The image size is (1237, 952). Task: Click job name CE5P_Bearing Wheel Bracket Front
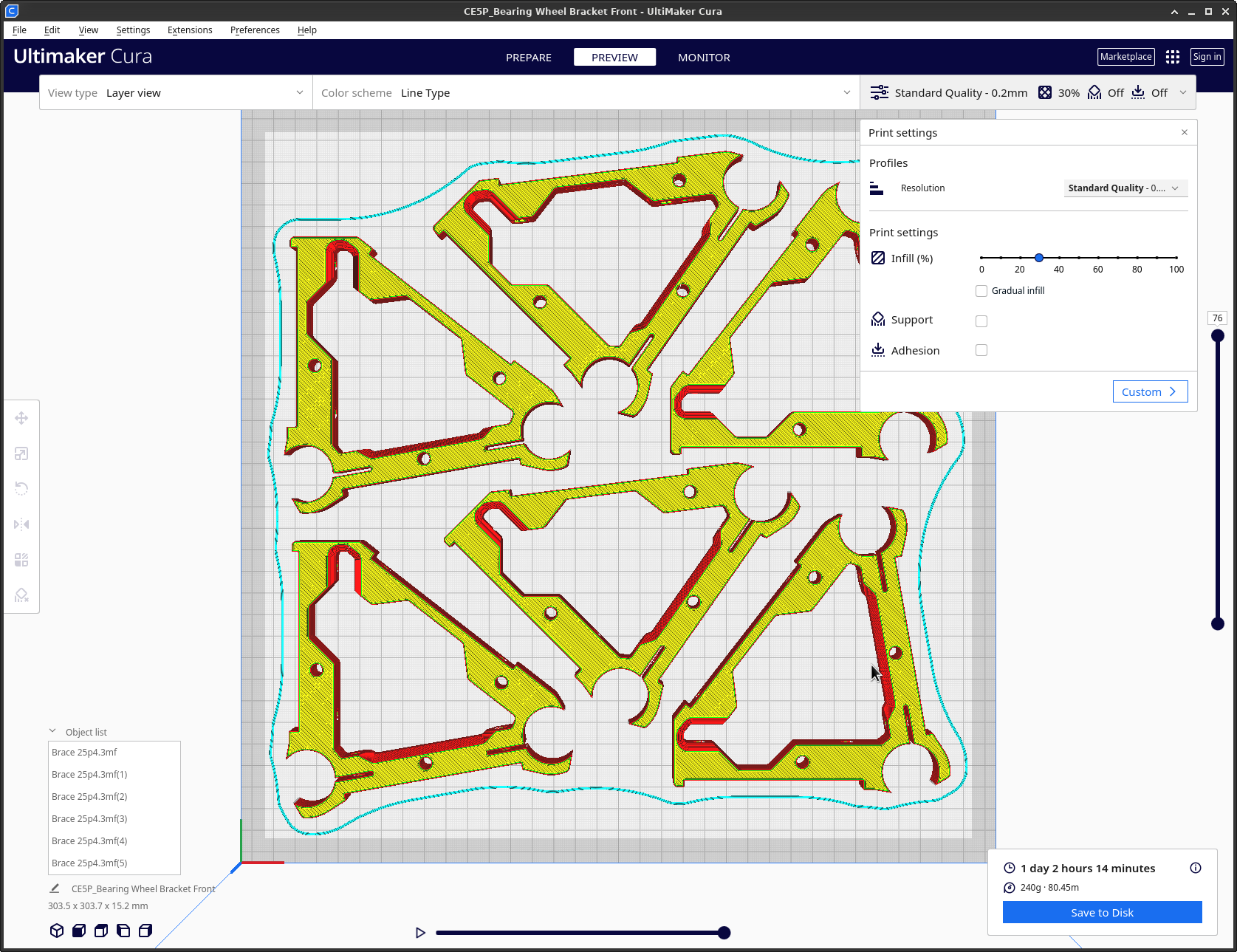143,889
